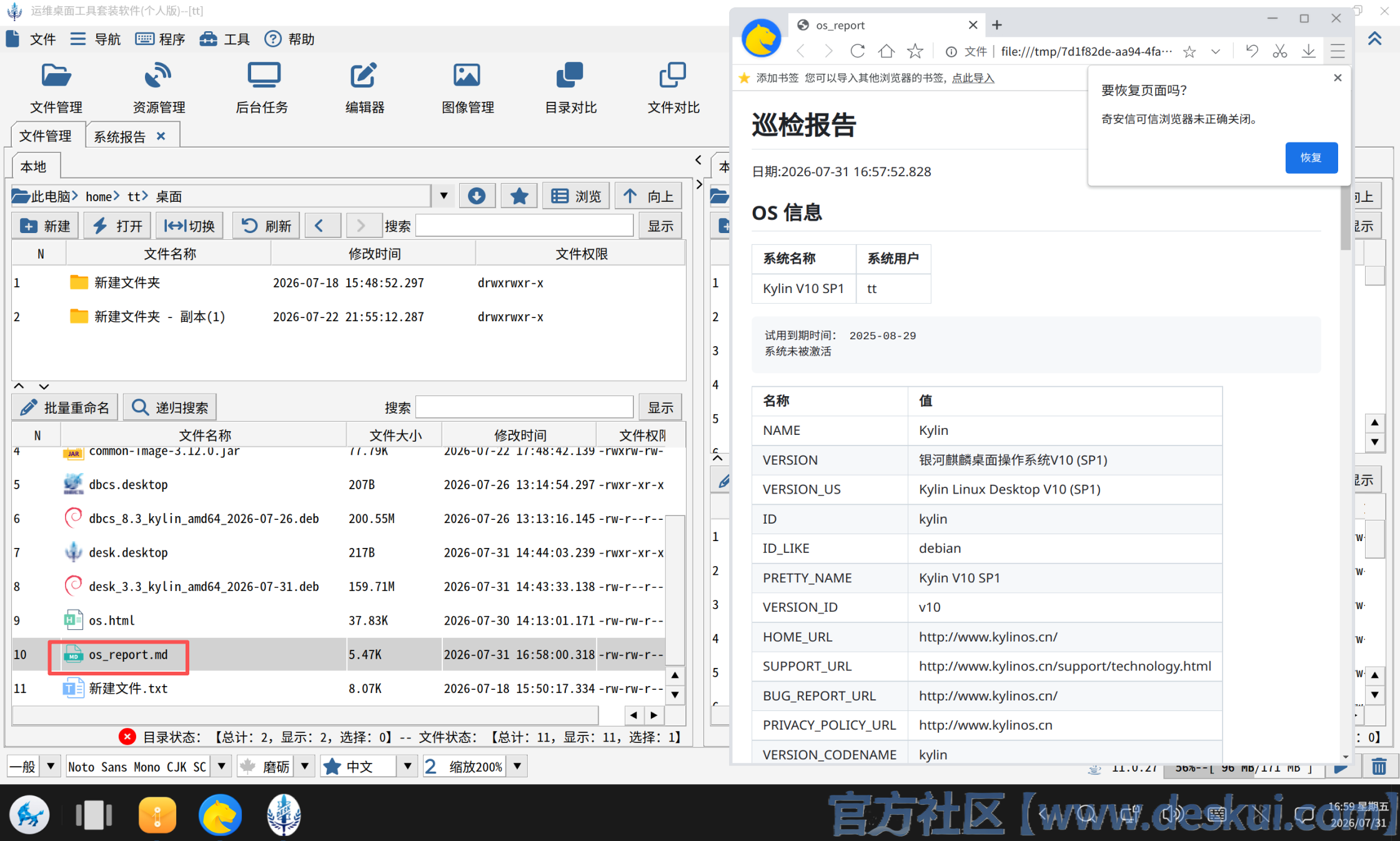Open the 程序 menu

161,39
